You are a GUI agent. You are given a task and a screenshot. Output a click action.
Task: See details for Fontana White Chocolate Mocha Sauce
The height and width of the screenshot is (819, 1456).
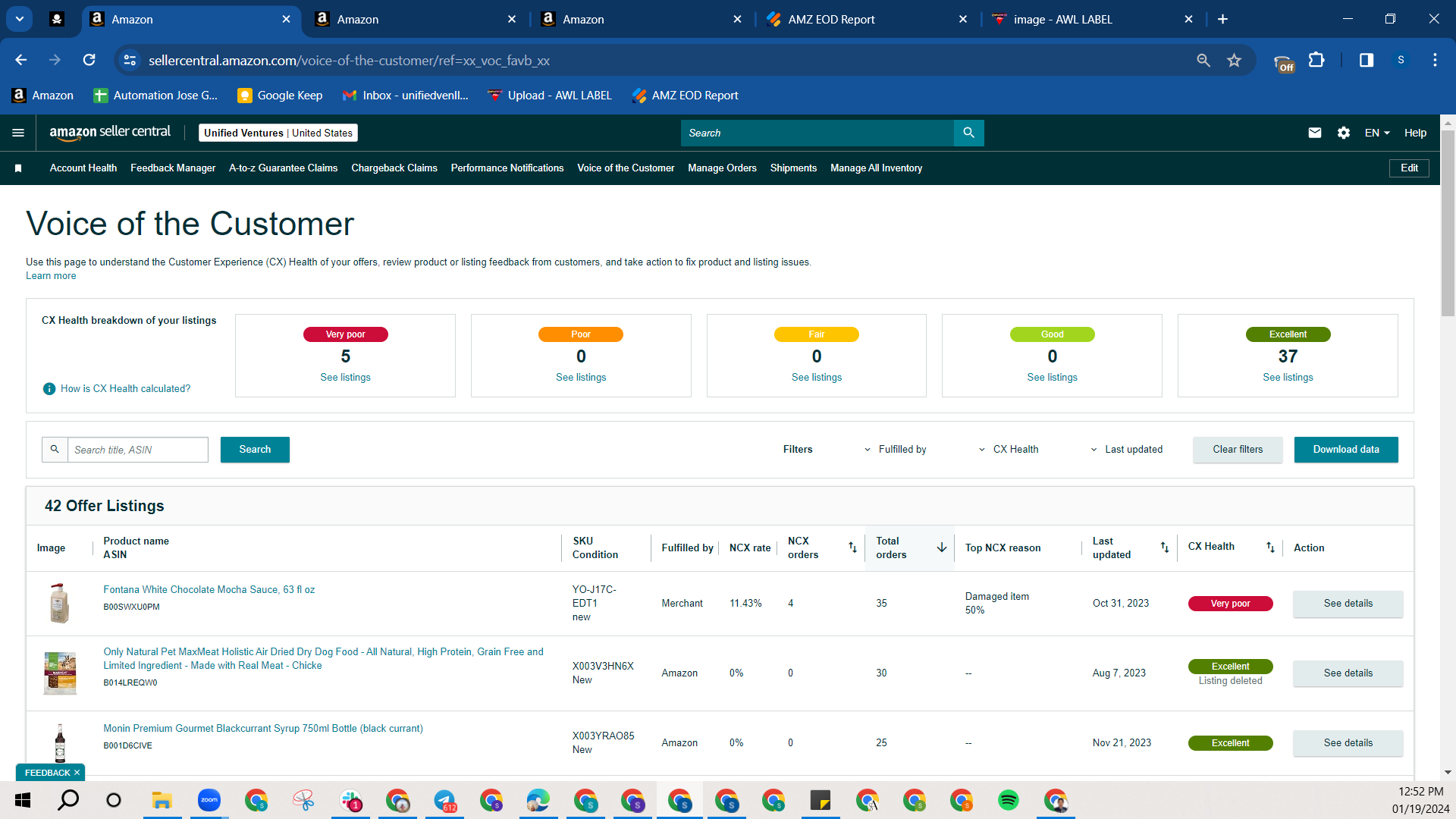point(1348,604)
